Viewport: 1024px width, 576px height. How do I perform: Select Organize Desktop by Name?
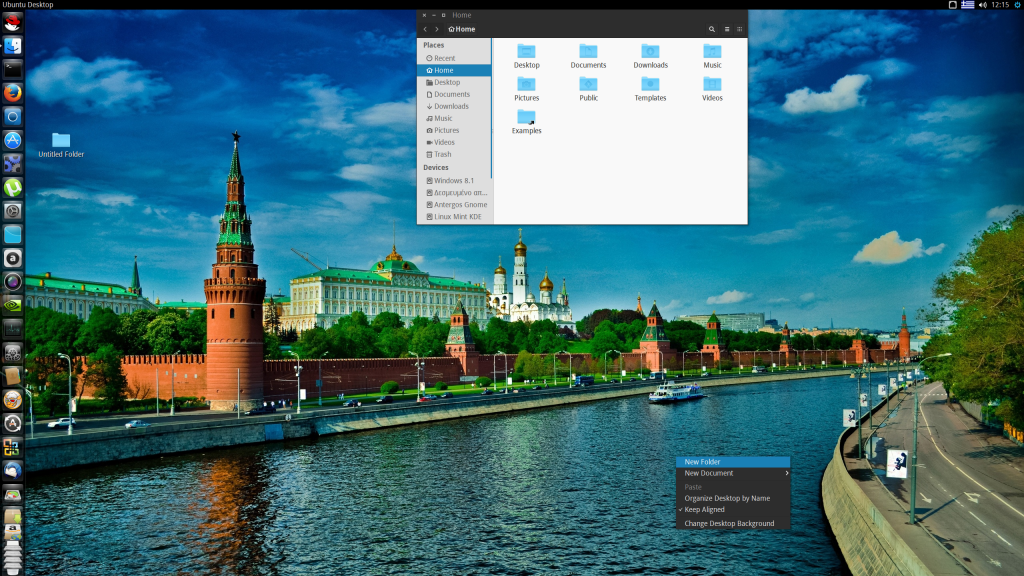(733, 498)
